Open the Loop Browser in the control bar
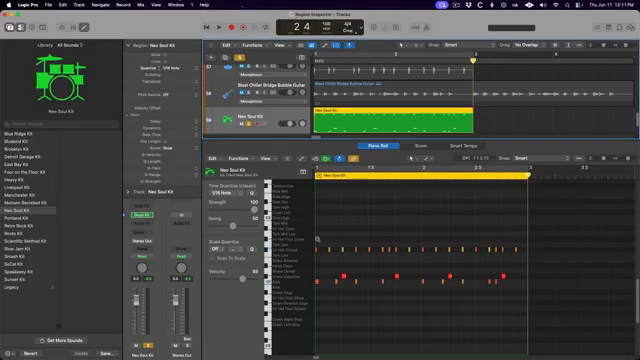 [x=619, y=27]
